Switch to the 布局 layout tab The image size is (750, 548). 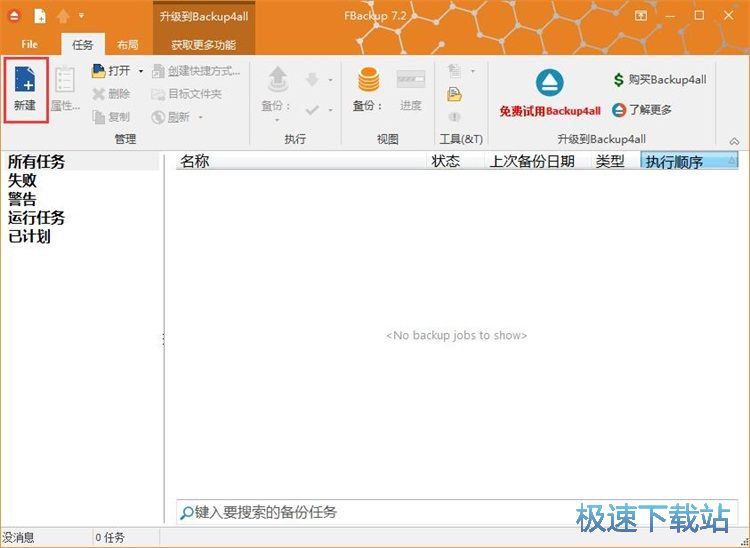point(128,45)
